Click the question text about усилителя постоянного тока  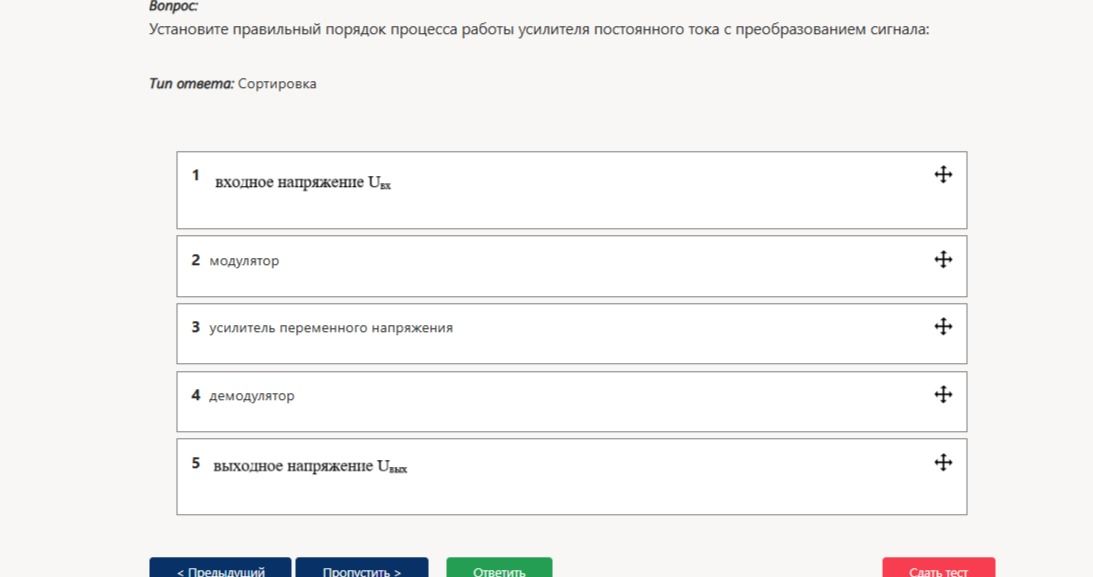(x=539, y=29)
